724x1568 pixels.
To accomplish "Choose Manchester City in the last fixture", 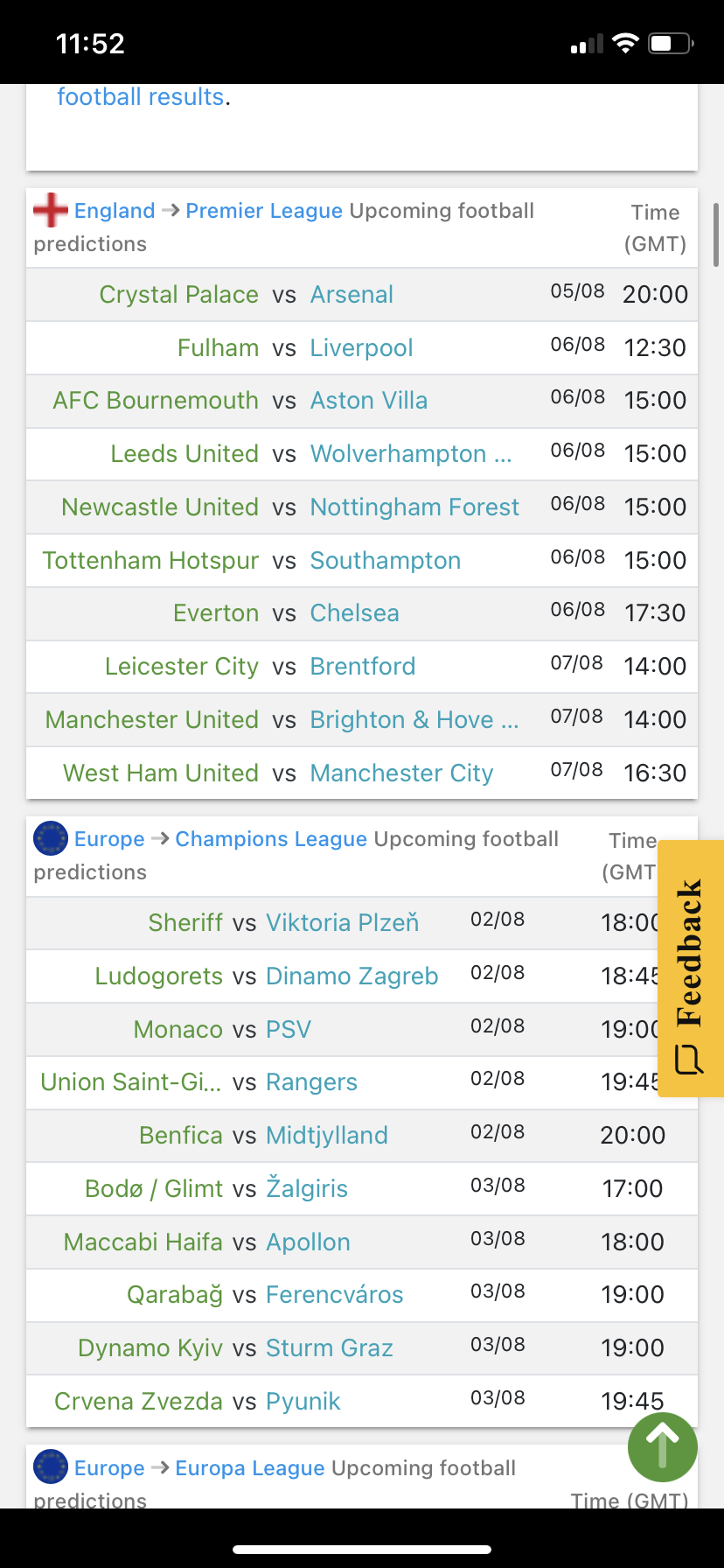I will pyautogui.click(x=401, y=773).
